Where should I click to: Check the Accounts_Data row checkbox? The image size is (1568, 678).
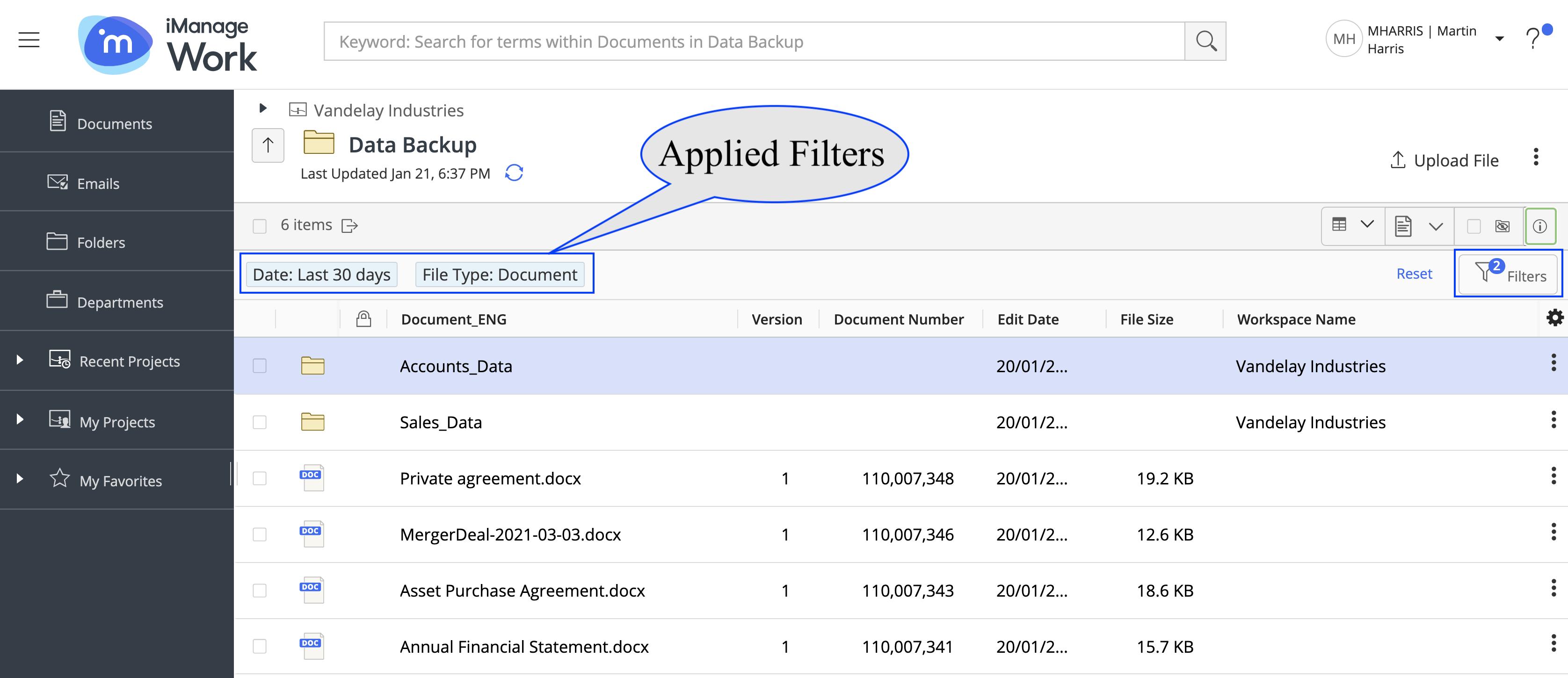(260, 366)
